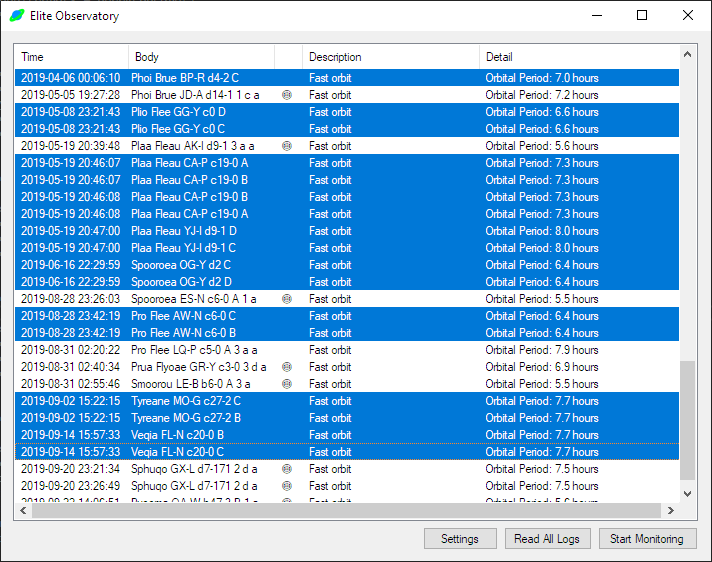Click timestamp 2019-08-28 23:26:03
This screenshot has height=562, width=712.
(70, 299)
